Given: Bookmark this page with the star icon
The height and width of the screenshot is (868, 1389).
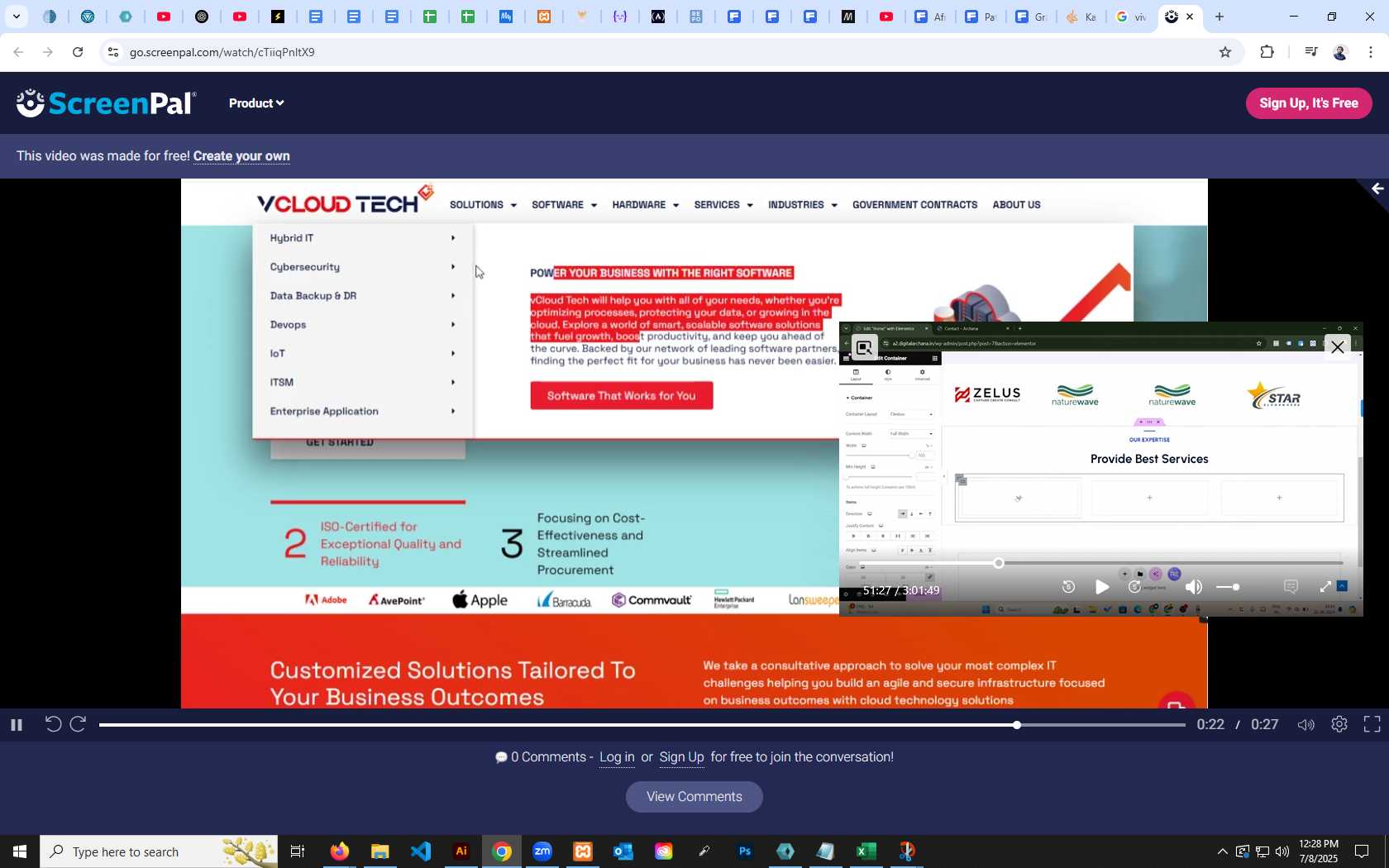Looking at the screenshot, I should (x=1225, y=52).
